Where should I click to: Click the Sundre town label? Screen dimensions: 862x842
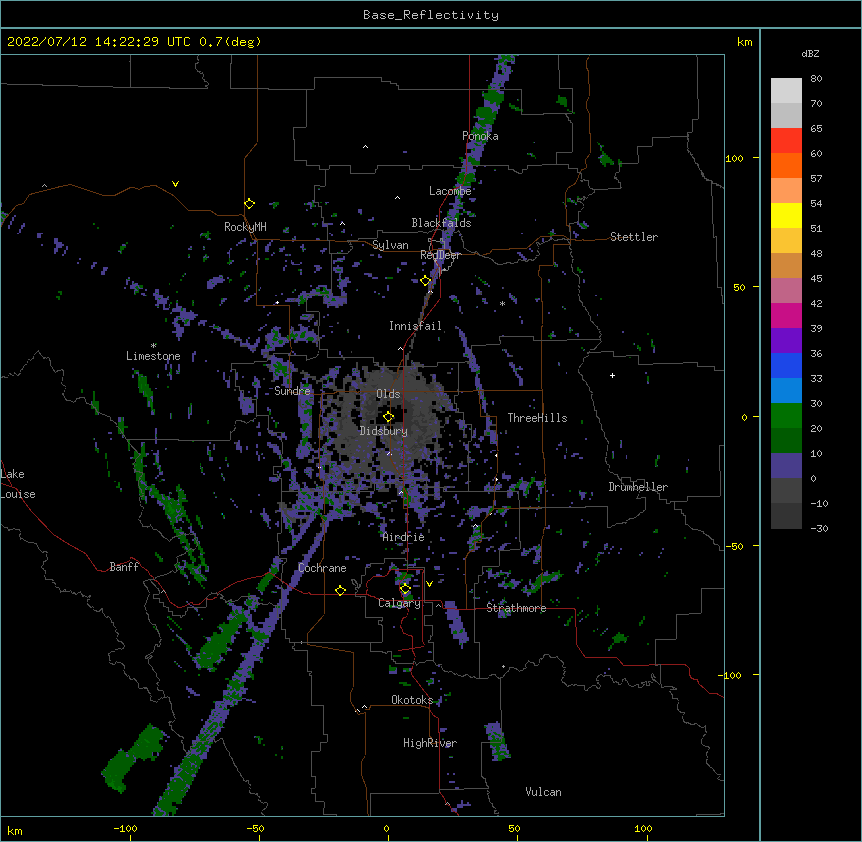(292, 391)
